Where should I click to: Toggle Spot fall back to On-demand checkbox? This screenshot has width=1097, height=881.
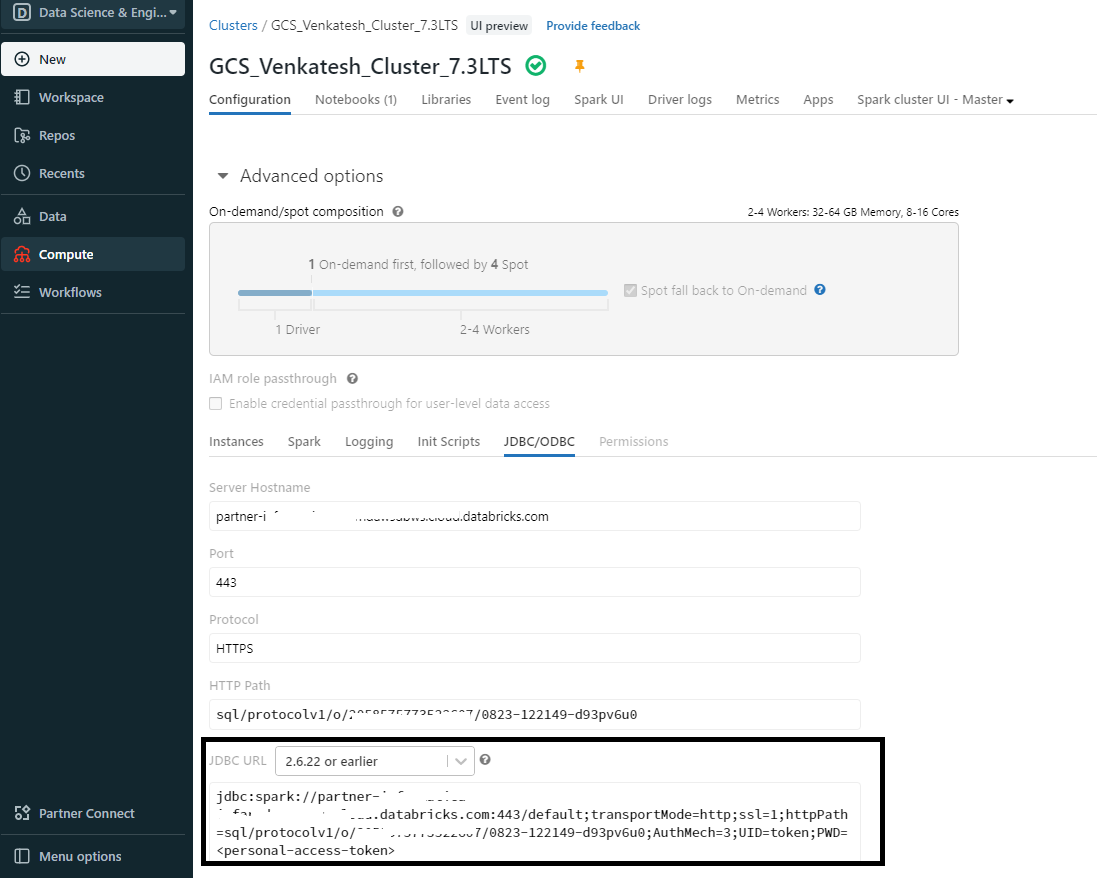coord(630,290)
